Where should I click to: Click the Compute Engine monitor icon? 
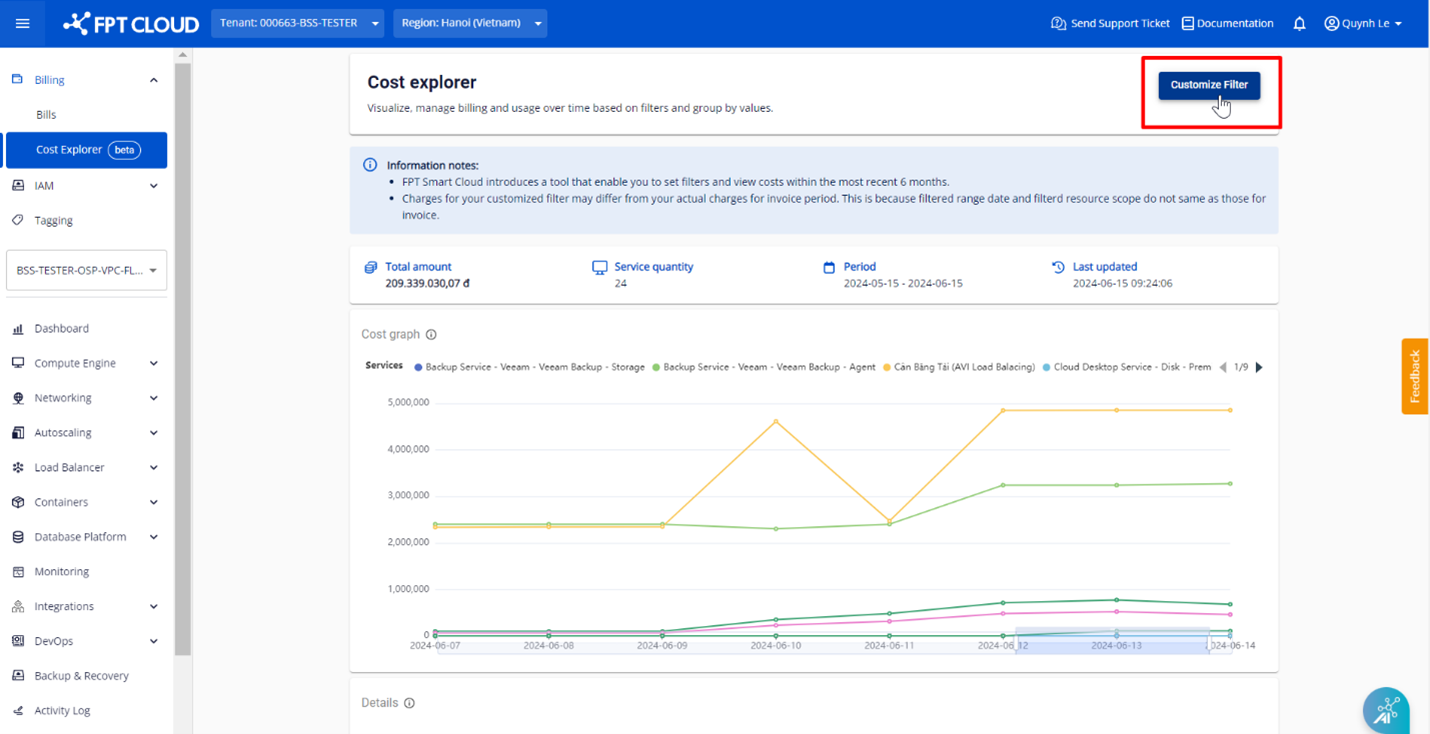point(17,363)
